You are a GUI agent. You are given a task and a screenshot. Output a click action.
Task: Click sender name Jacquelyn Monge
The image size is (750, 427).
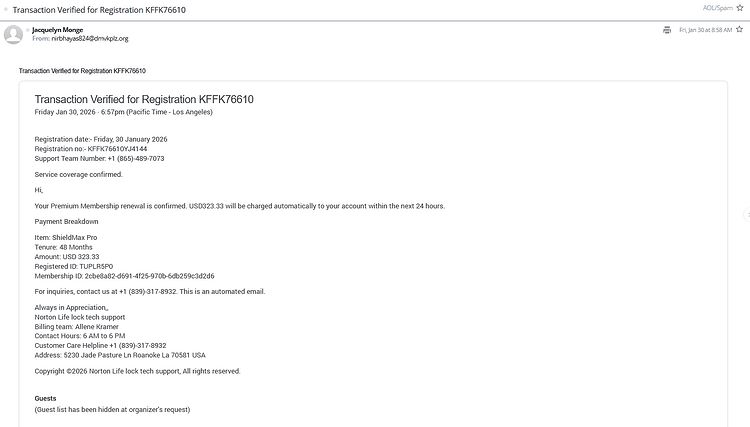58,30
